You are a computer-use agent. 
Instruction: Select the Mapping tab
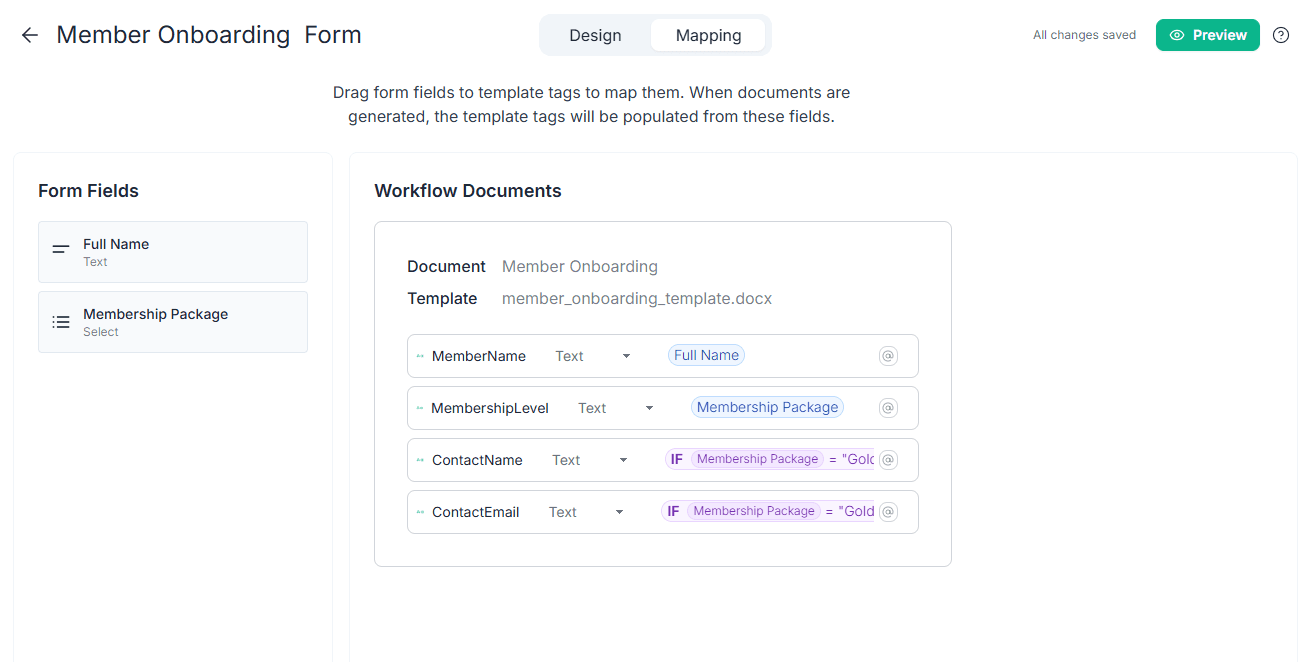(708, 34)
